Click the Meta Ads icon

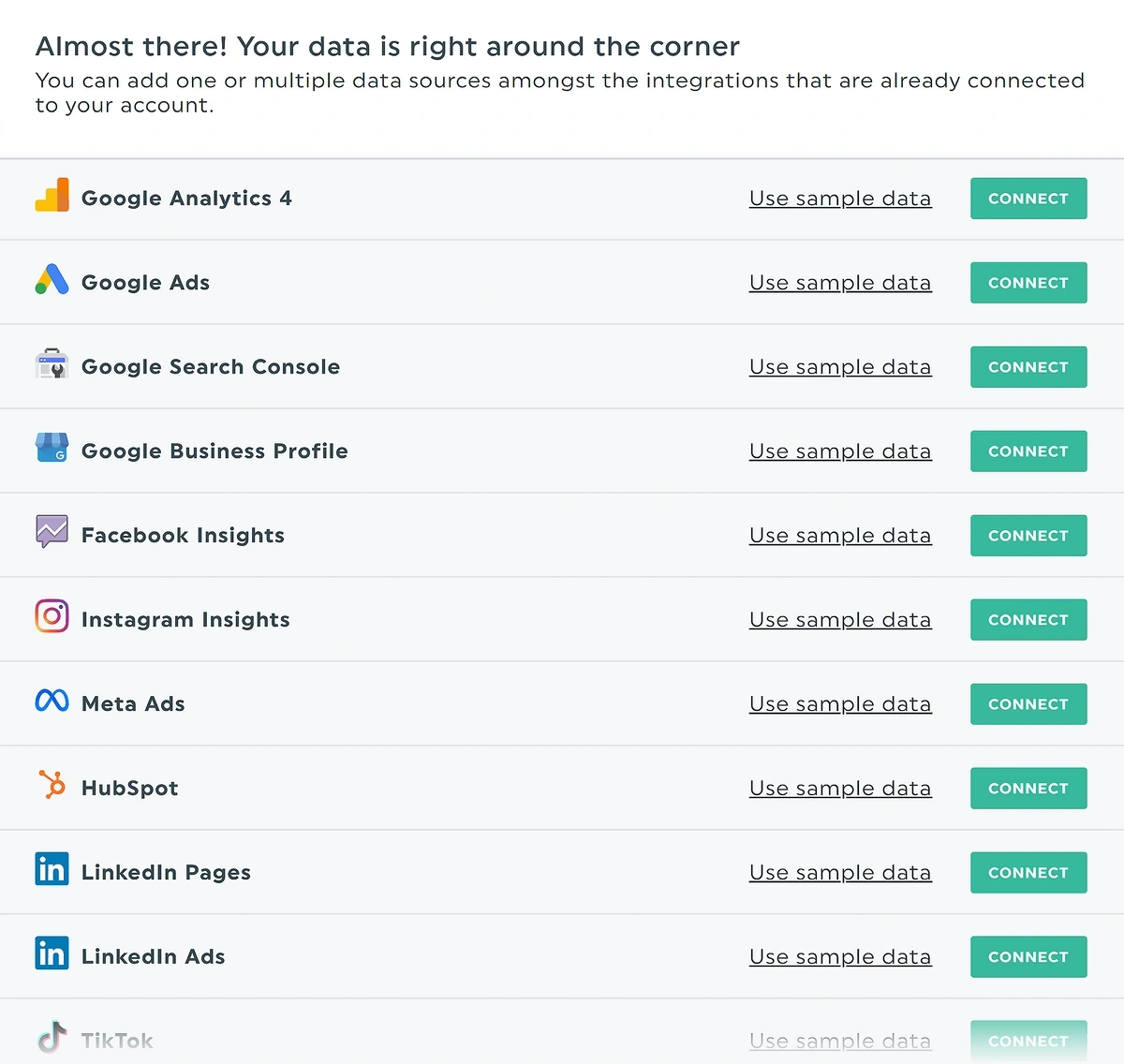(52, 703)
